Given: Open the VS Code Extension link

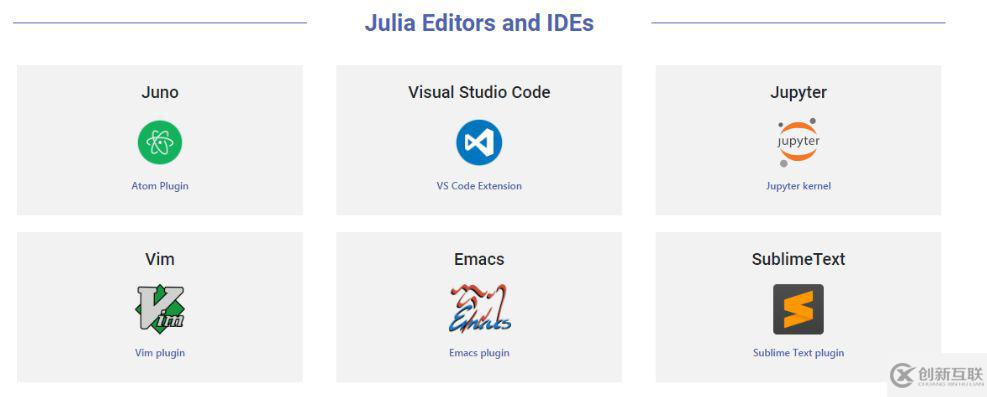Looking at the screenshot, I should click(479, 186).
